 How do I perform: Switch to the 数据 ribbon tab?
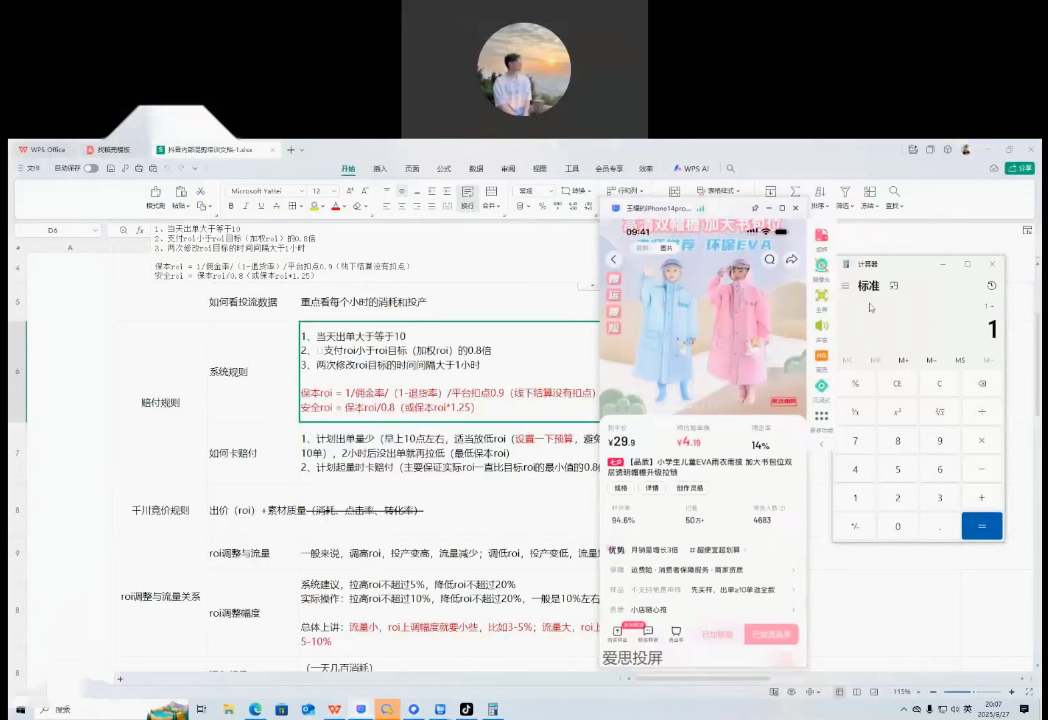(x=475, y=169)
